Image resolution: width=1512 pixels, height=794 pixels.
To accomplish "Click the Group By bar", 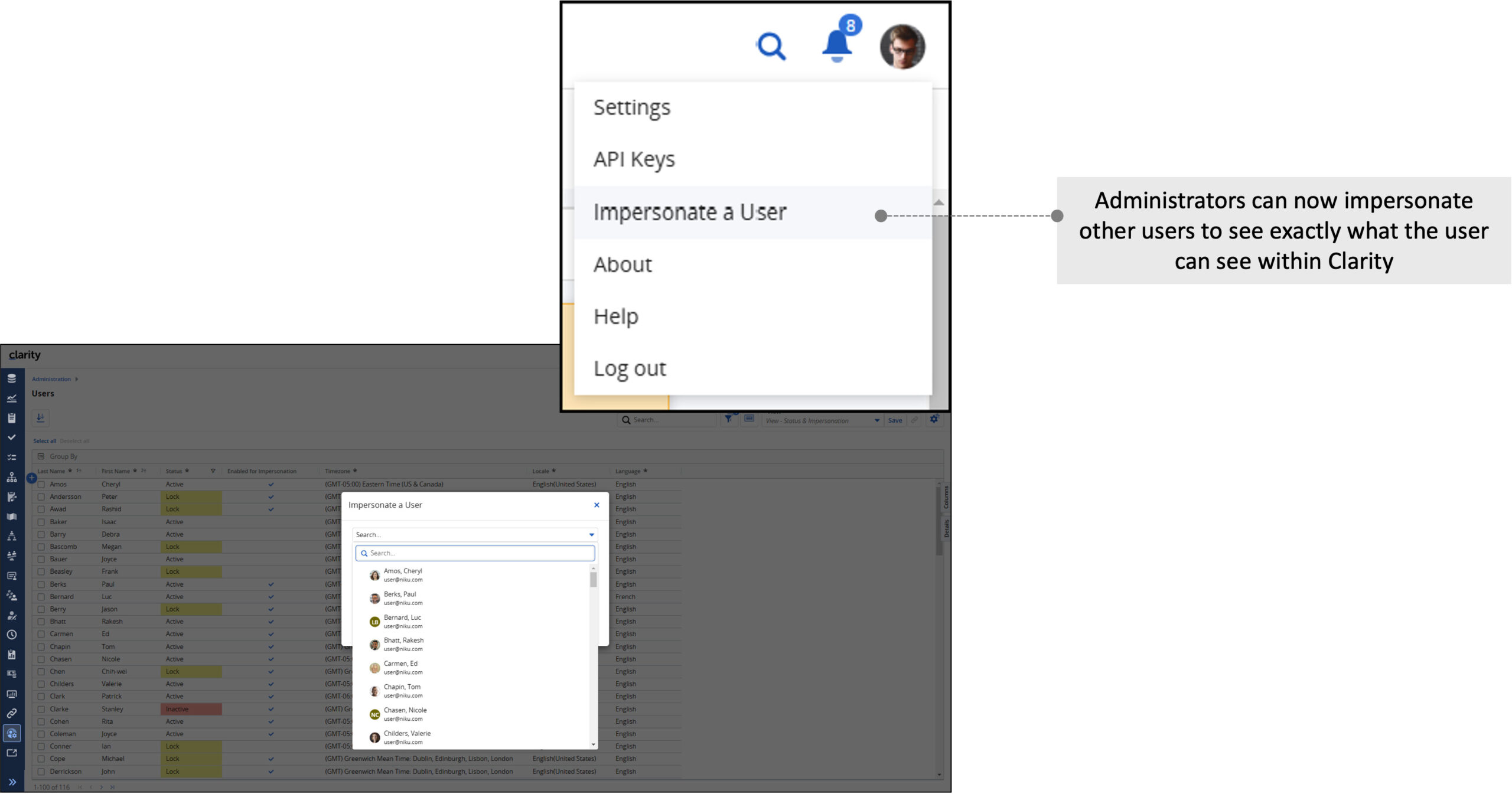I will click(x=487, y=456).
